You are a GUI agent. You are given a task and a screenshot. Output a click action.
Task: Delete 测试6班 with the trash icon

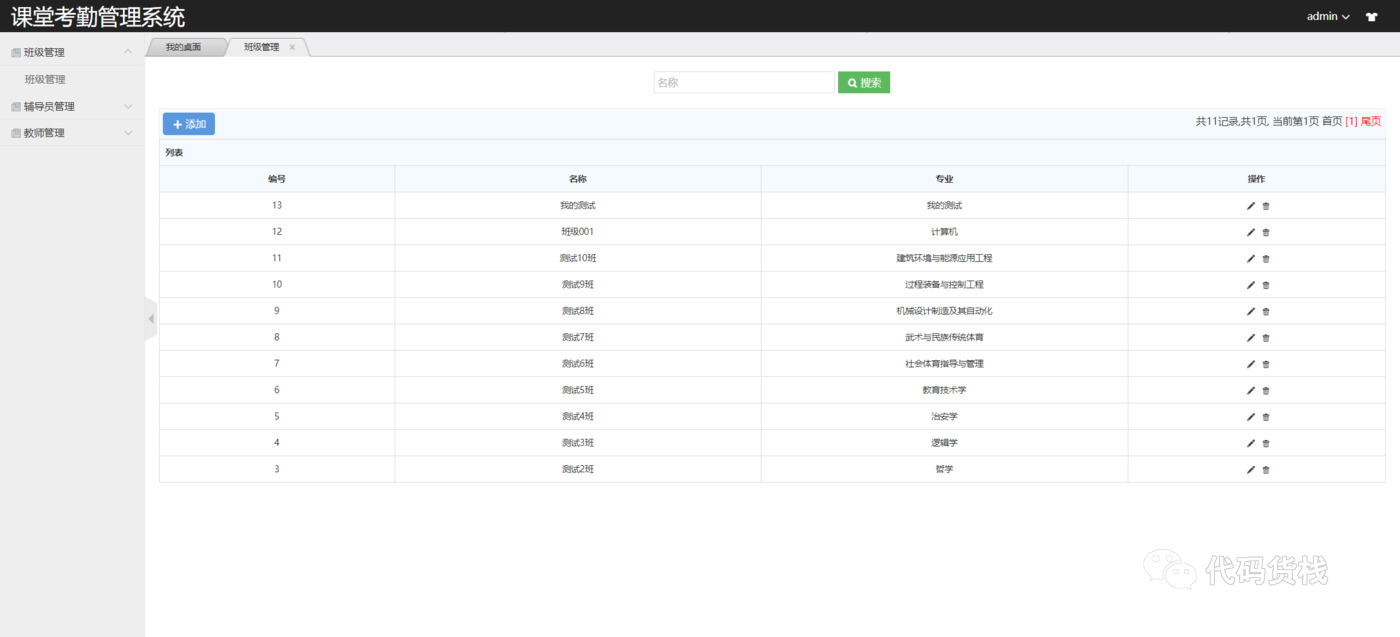pos(1266,364)
